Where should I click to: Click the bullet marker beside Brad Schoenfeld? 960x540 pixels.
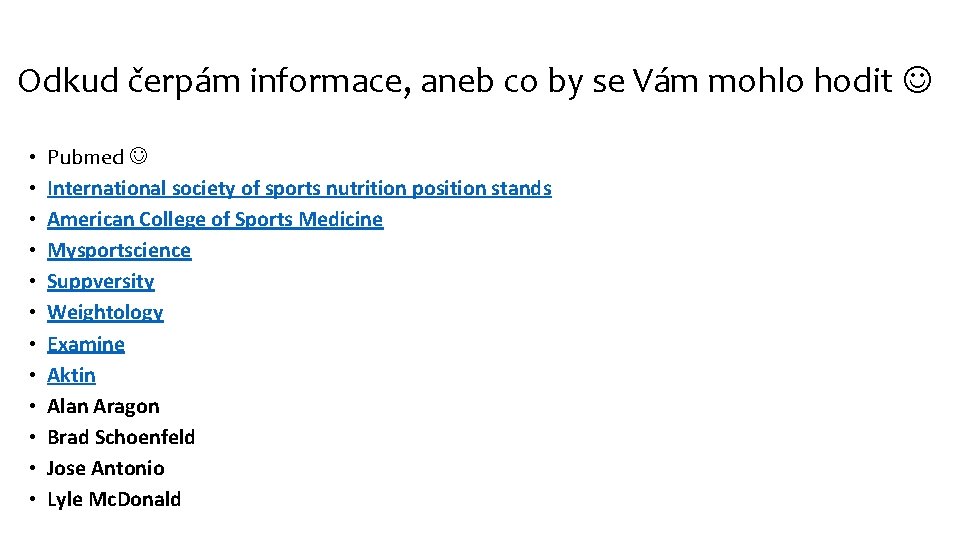pyautogui.click(x=32, y=438)
